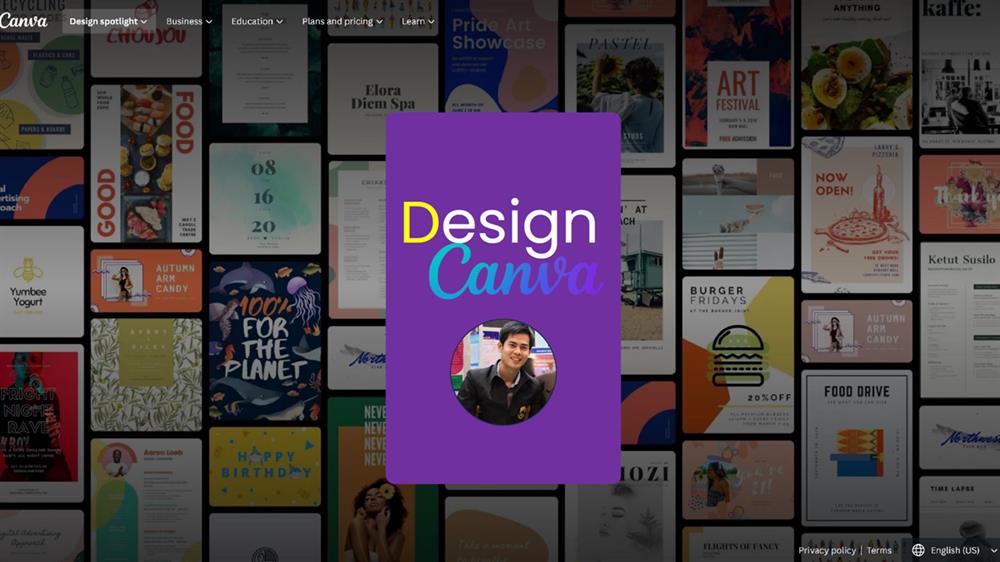Expand the Business chevron arrow

coord(209,22)
